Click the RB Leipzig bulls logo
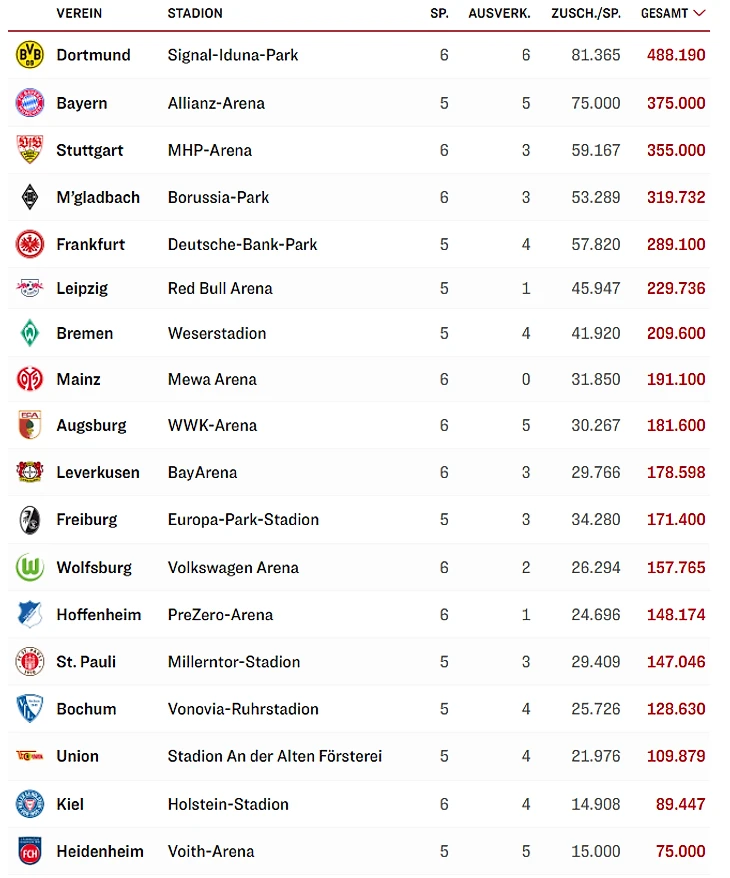Viewport: 730px width, 878px height. pyautogui.click(x=30, y=288)
